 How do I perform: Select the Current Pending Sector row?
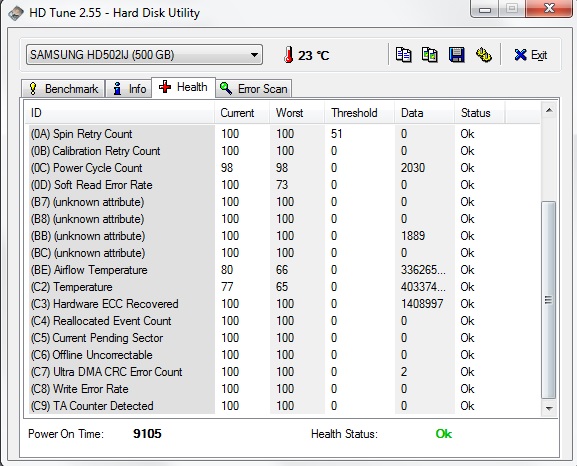[283, 338]
